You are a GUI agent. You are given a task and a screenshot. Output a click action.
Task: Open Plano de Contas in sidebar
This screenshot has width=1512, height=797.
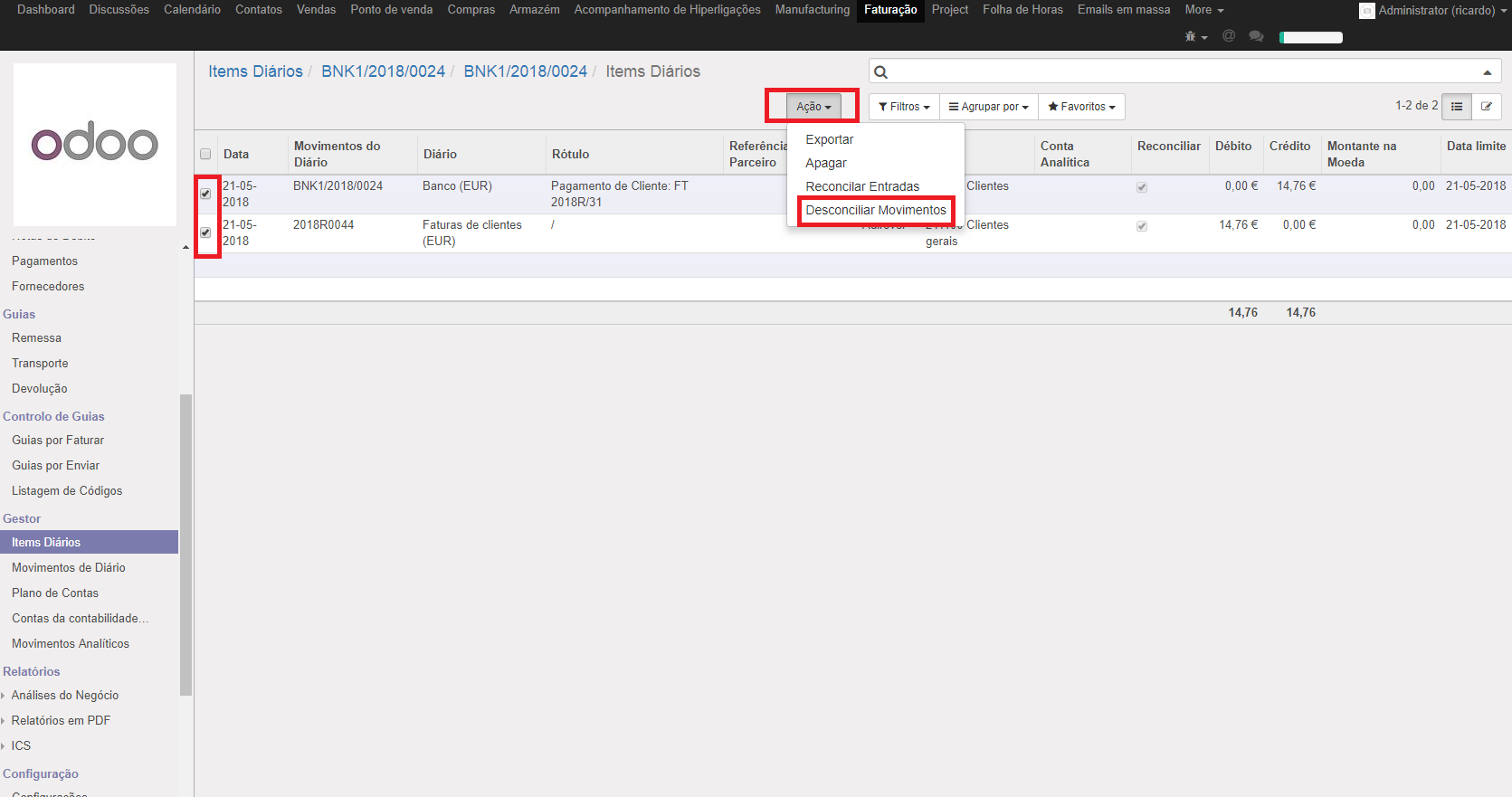click(55, 593)
